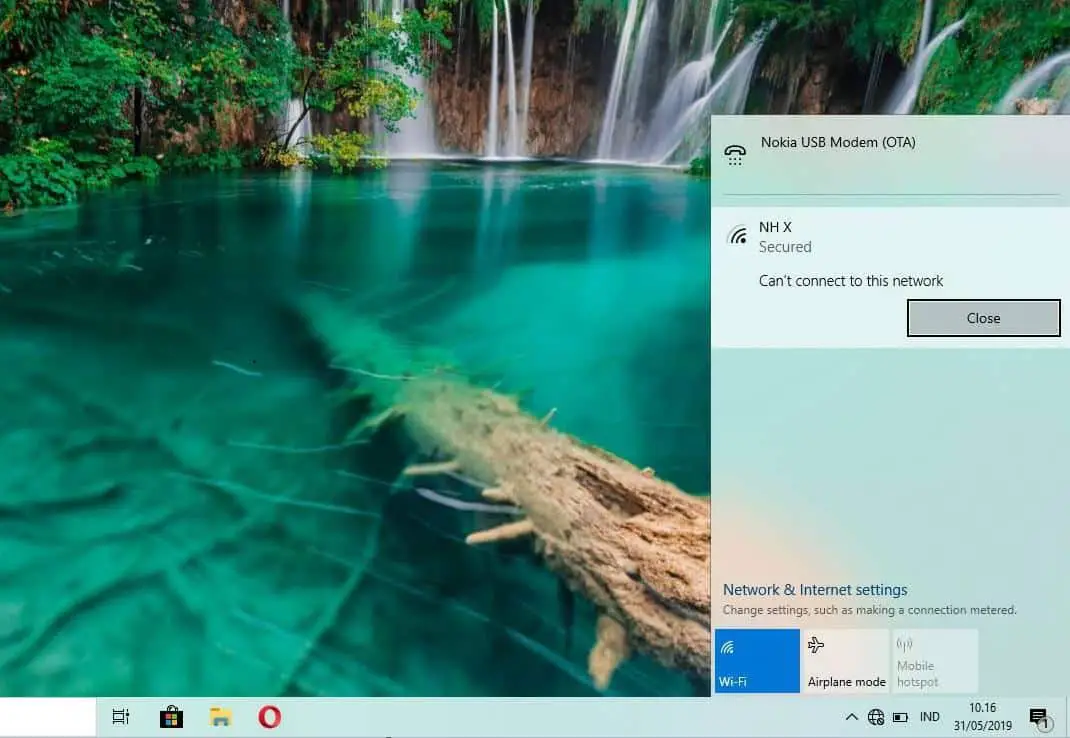Click the Close button for NH X network

pyautogui.click(x=983, y=318)
